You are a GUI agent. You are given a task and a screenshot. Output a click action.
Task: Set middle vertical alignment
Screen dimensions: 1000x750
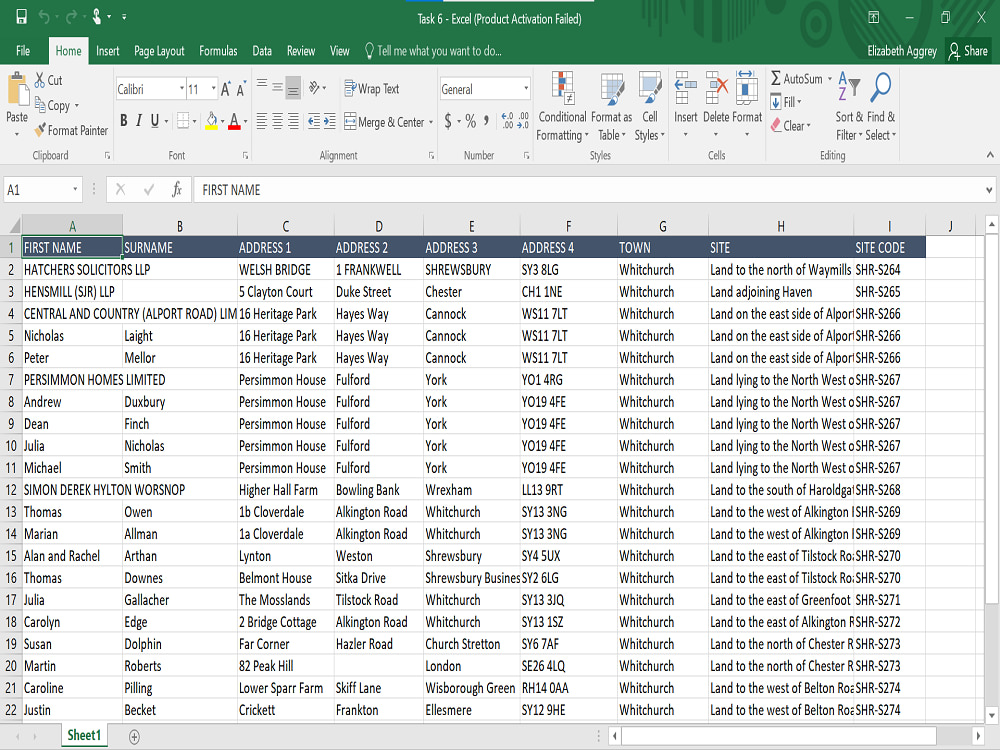(277, 86)
